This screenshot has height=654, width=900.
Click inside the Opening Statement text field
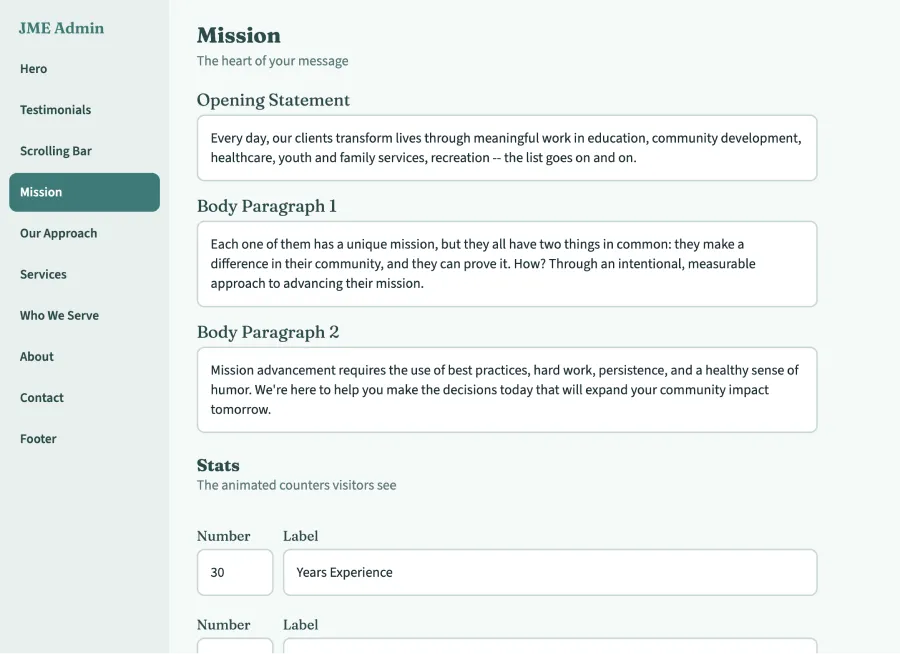505,147
